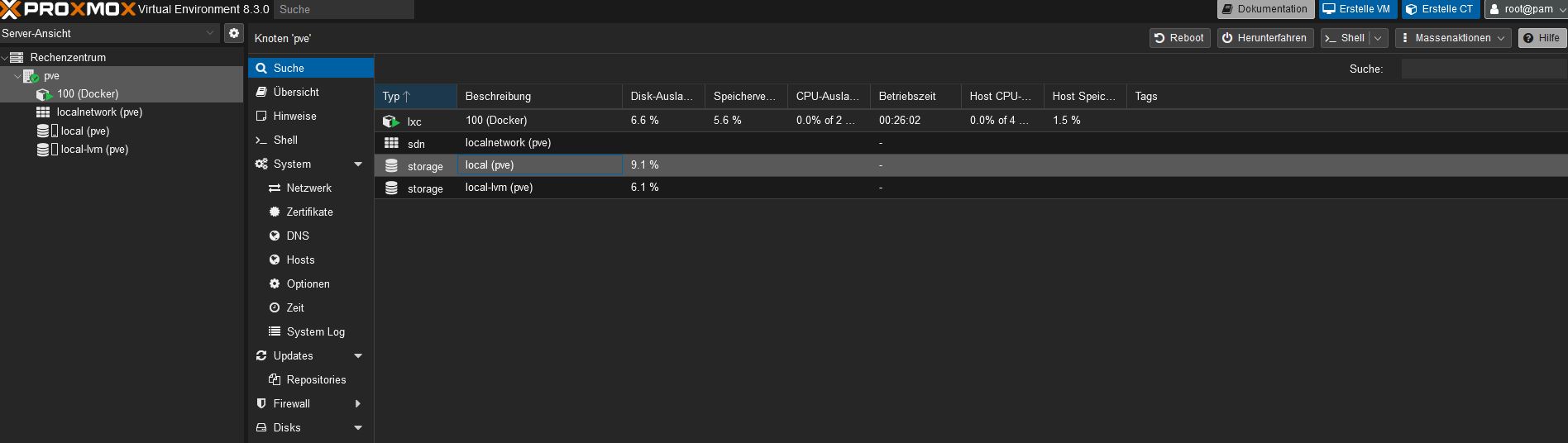Open the Netzwerk settings page

(308, 188)
